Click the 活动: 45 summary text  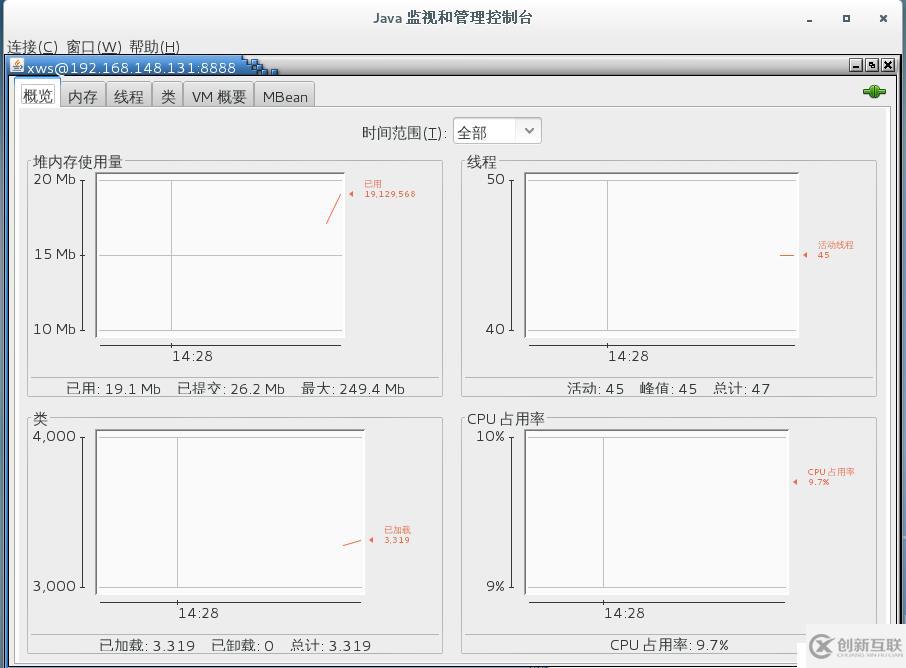click(x=595, y=388)
